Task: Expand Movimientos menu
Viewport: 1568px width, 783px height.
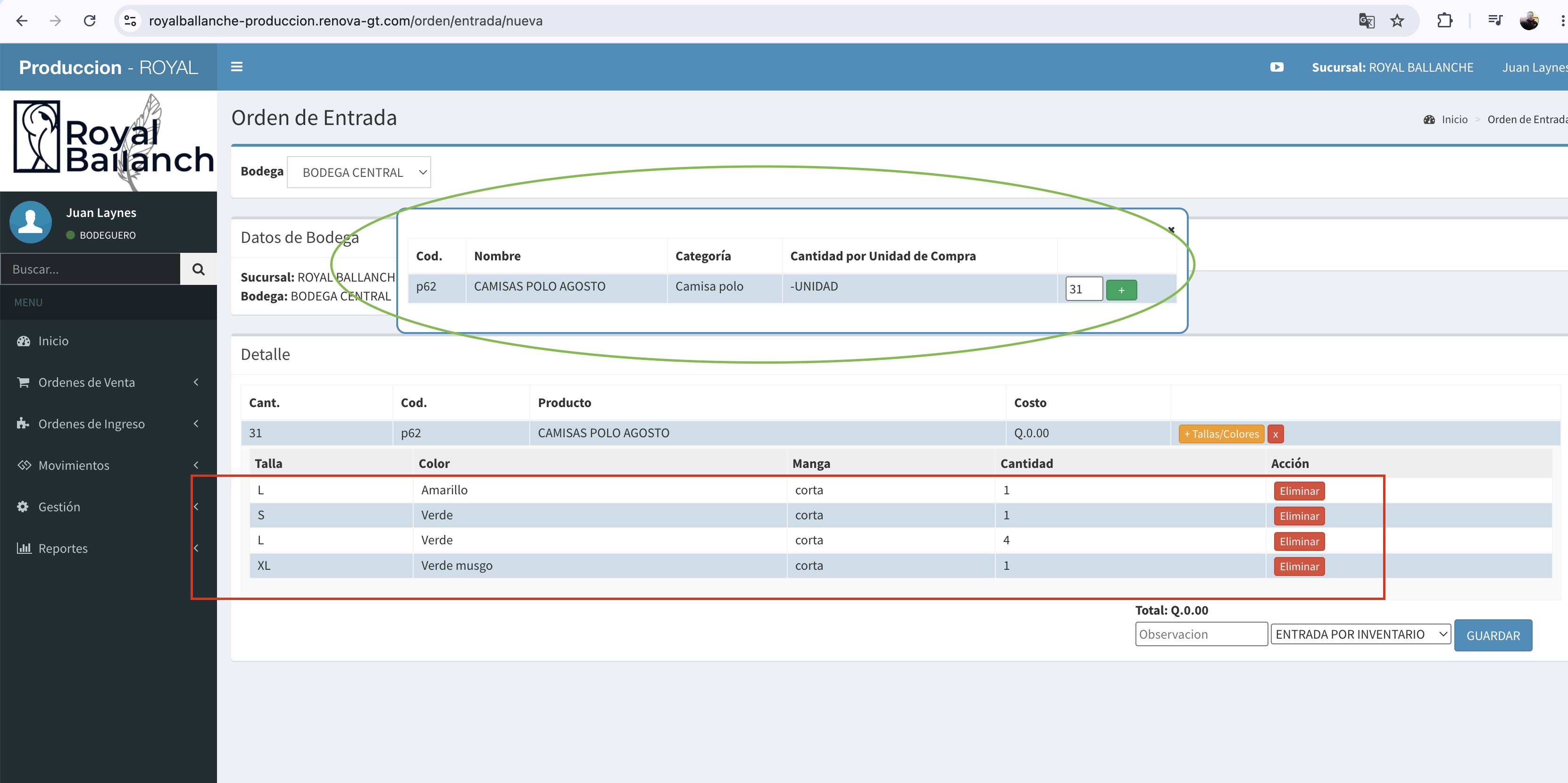Action: 108,465
